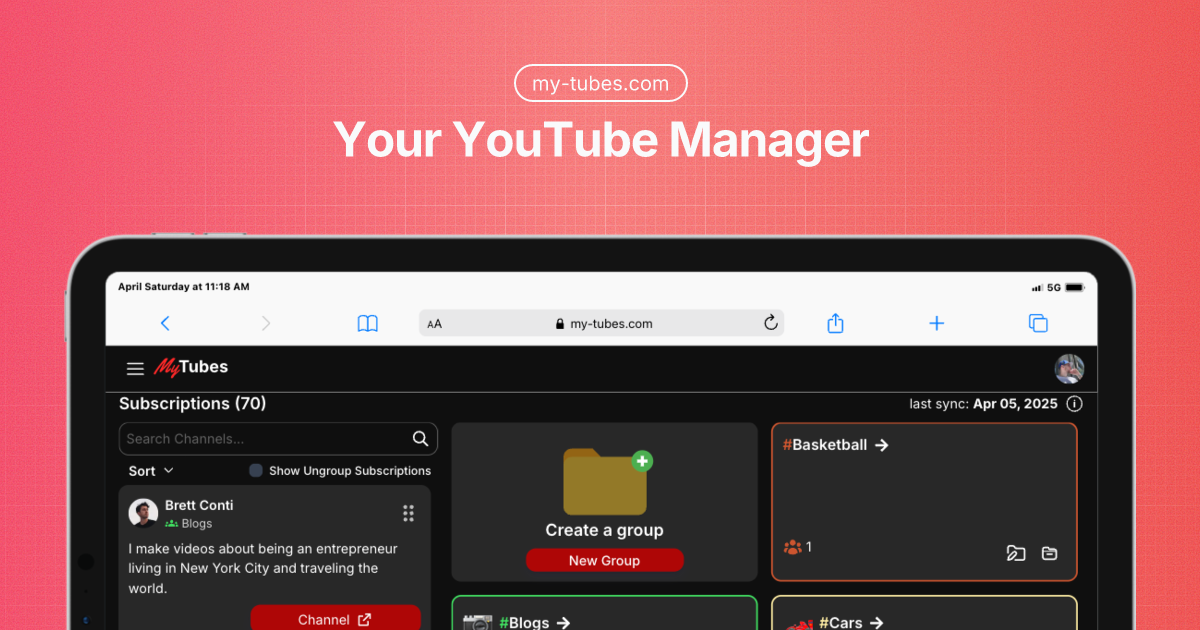Open the tabs overview in Safari

pyautogui.click(x=1037, y=322)
